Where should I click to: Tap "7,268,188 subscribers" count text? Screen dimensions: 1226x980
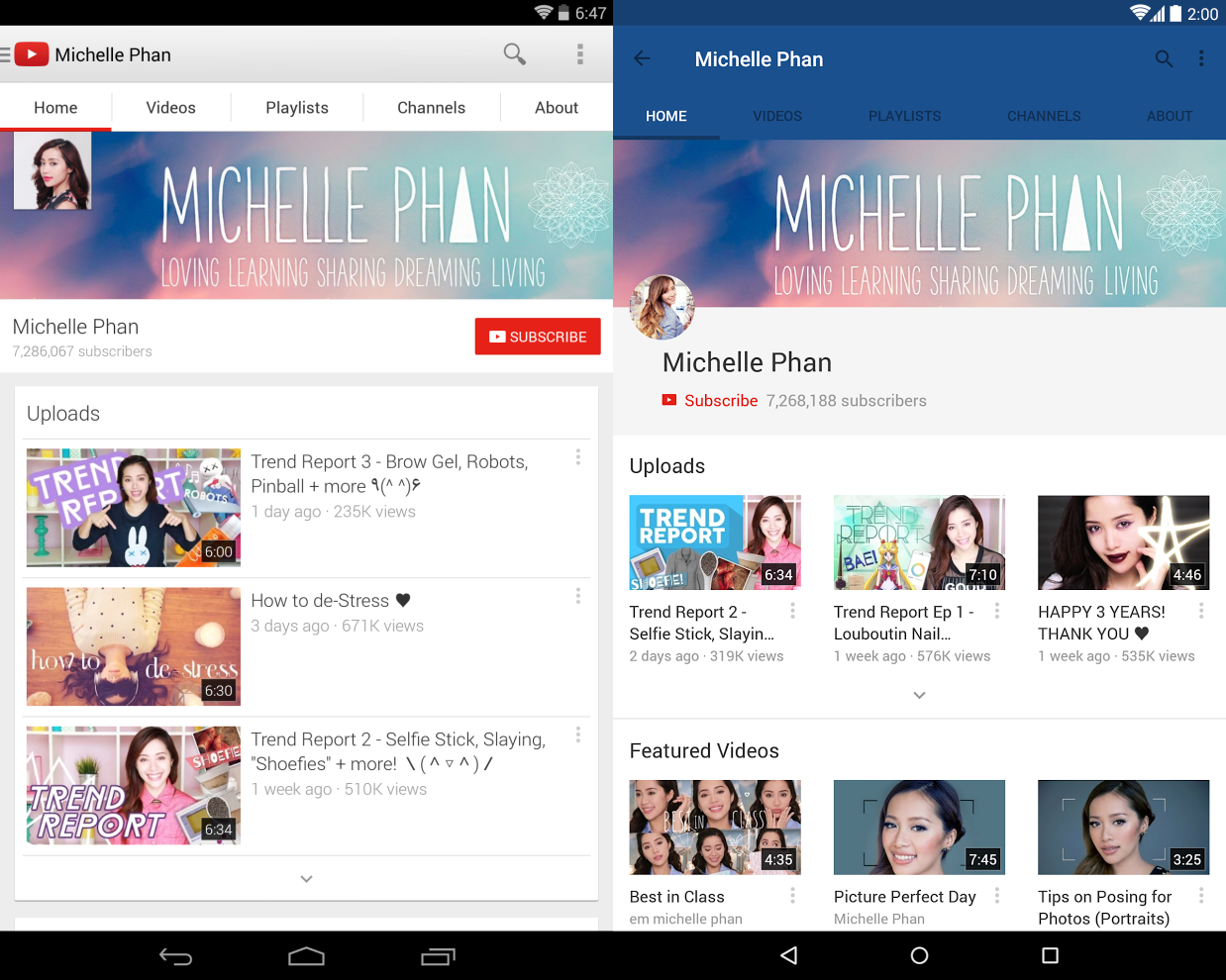click(847, 401)
